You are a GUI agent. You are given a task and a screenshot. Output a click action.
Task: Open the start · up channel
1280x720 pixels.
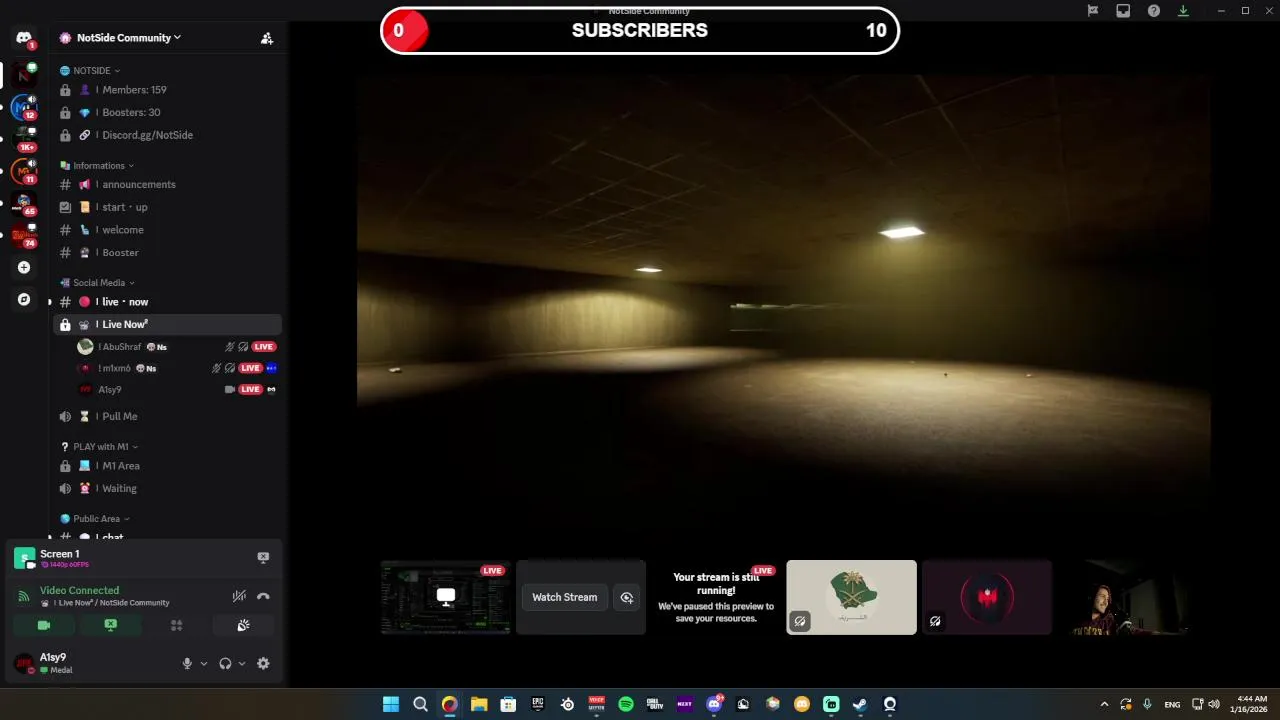167,207
